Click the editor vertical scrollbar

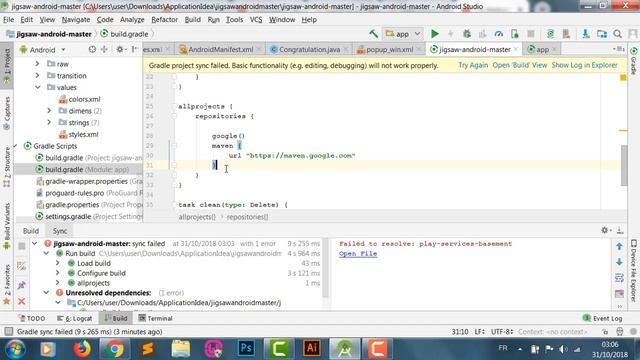click(624, 165)
